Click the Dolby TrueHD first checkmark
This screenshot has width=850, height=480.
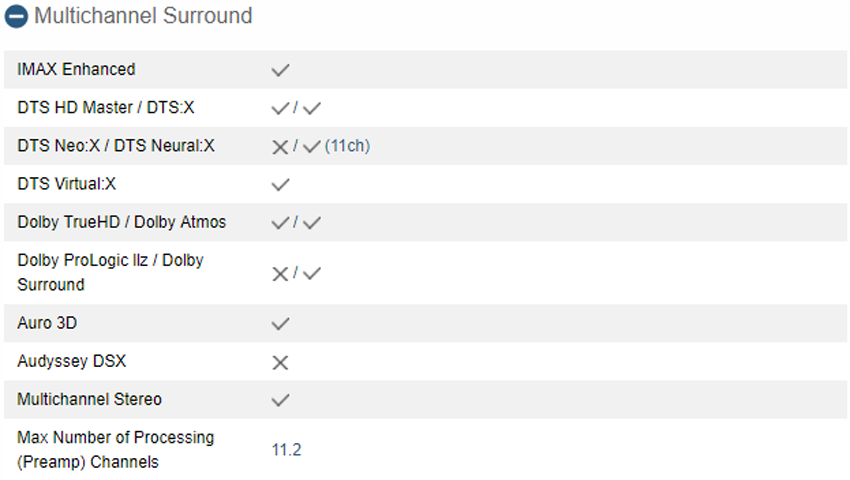point(280,222)
